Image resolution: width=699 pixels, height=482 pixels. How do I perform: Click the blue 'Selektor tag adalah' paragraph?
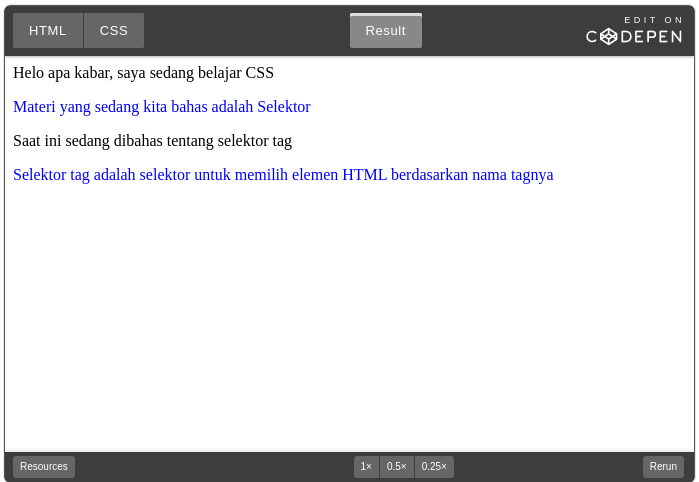pyautogui.click(x=282, y=175)
